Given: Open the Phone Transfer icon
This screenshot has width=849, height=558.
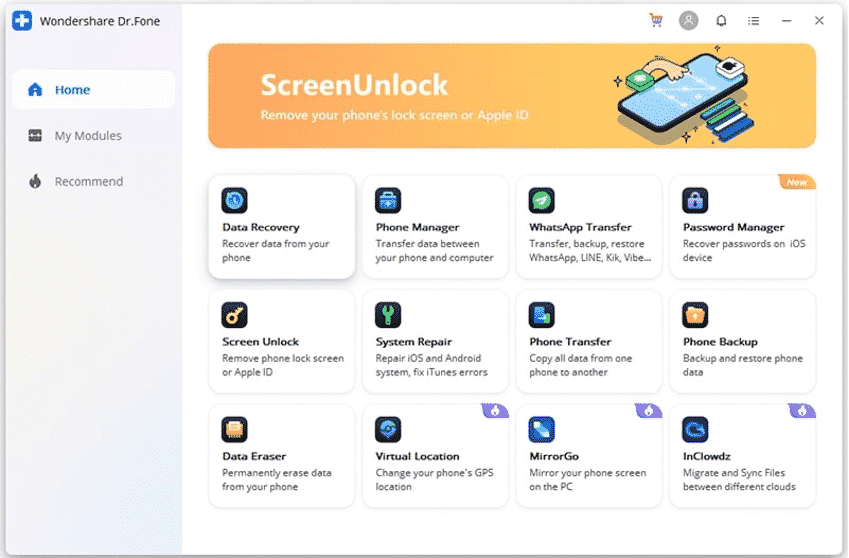Looking at the screenshot, I should tap(542, 315).
